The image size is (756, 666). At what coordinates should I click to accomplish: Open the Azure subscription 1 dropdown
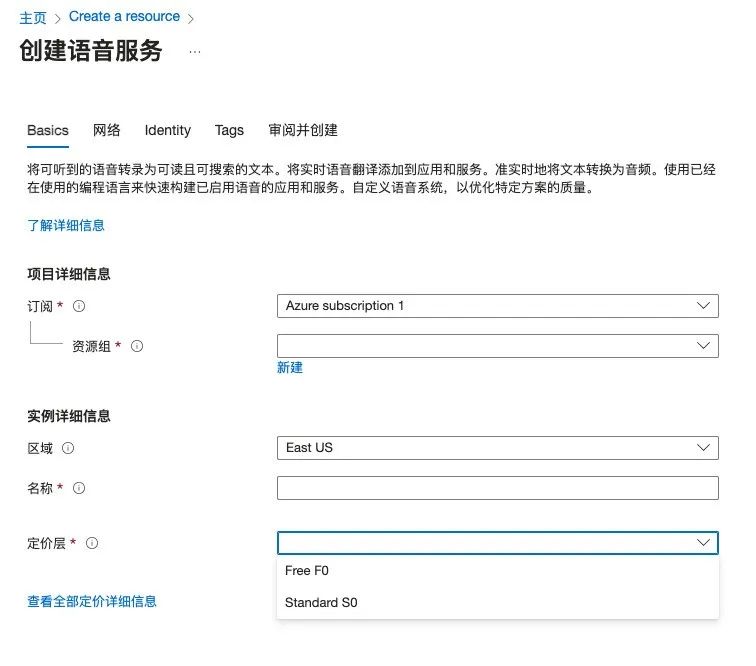click(x=498, y=306)
